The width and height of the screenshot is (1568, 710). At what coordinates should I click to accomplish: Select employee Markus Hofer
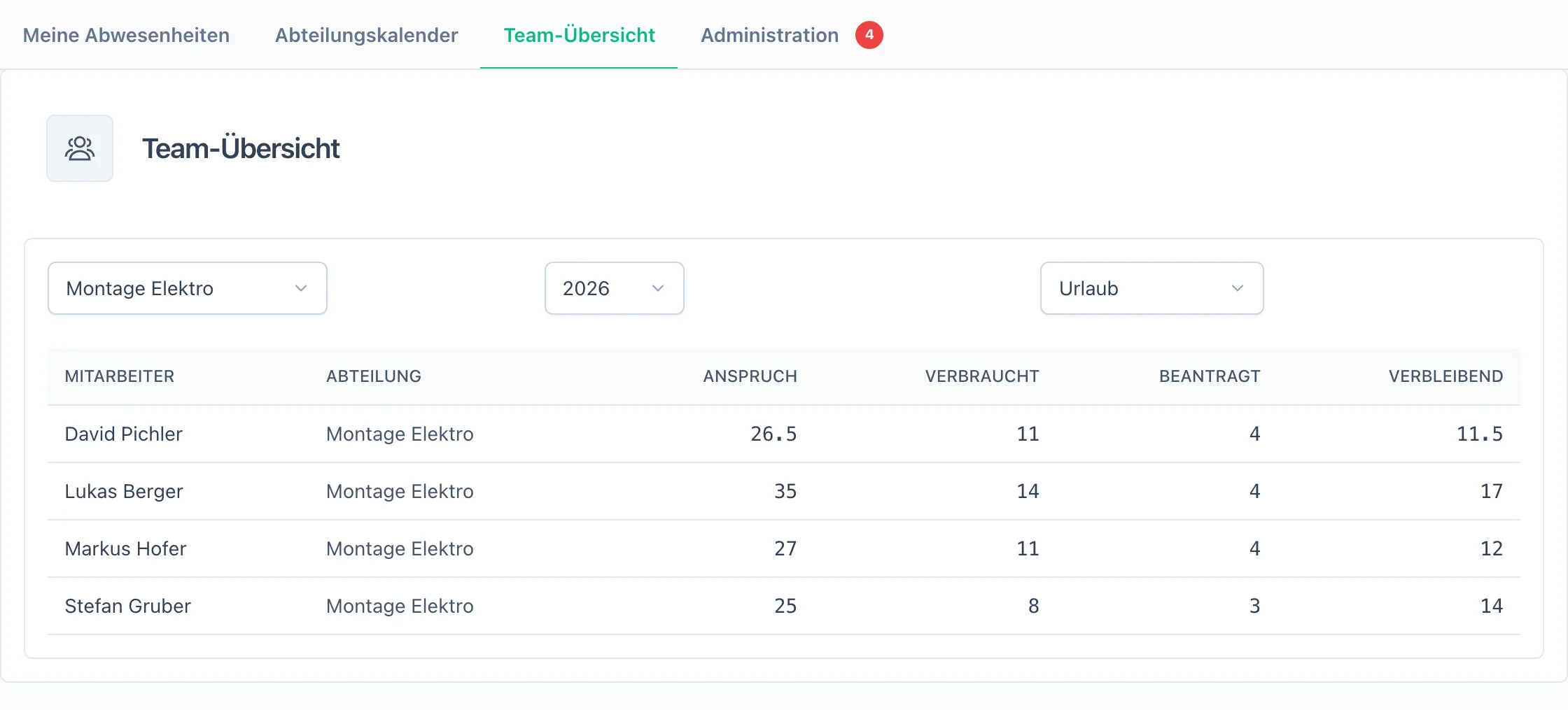pyautogui.click(x=126, y=549)
